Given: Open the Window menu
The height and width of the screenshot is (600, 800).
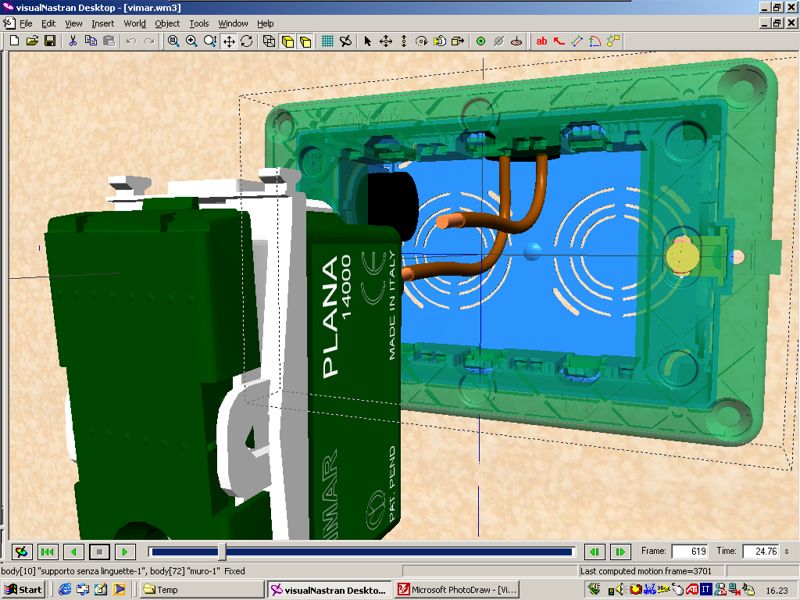Looking at the screenshot, I should click(x=233, y=23).
